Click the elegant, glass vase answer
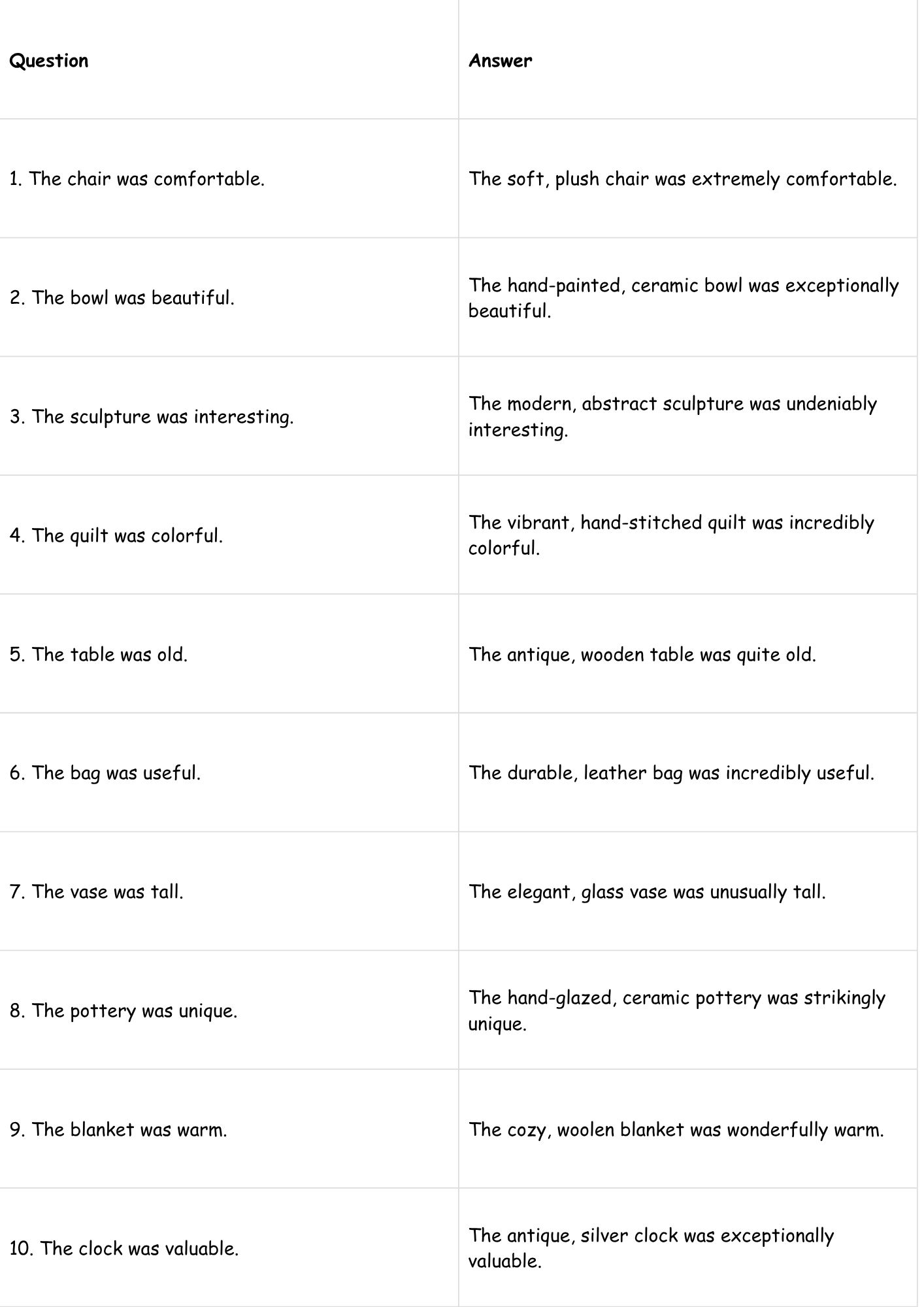924x1307 pixels. [x=647, y=892]
